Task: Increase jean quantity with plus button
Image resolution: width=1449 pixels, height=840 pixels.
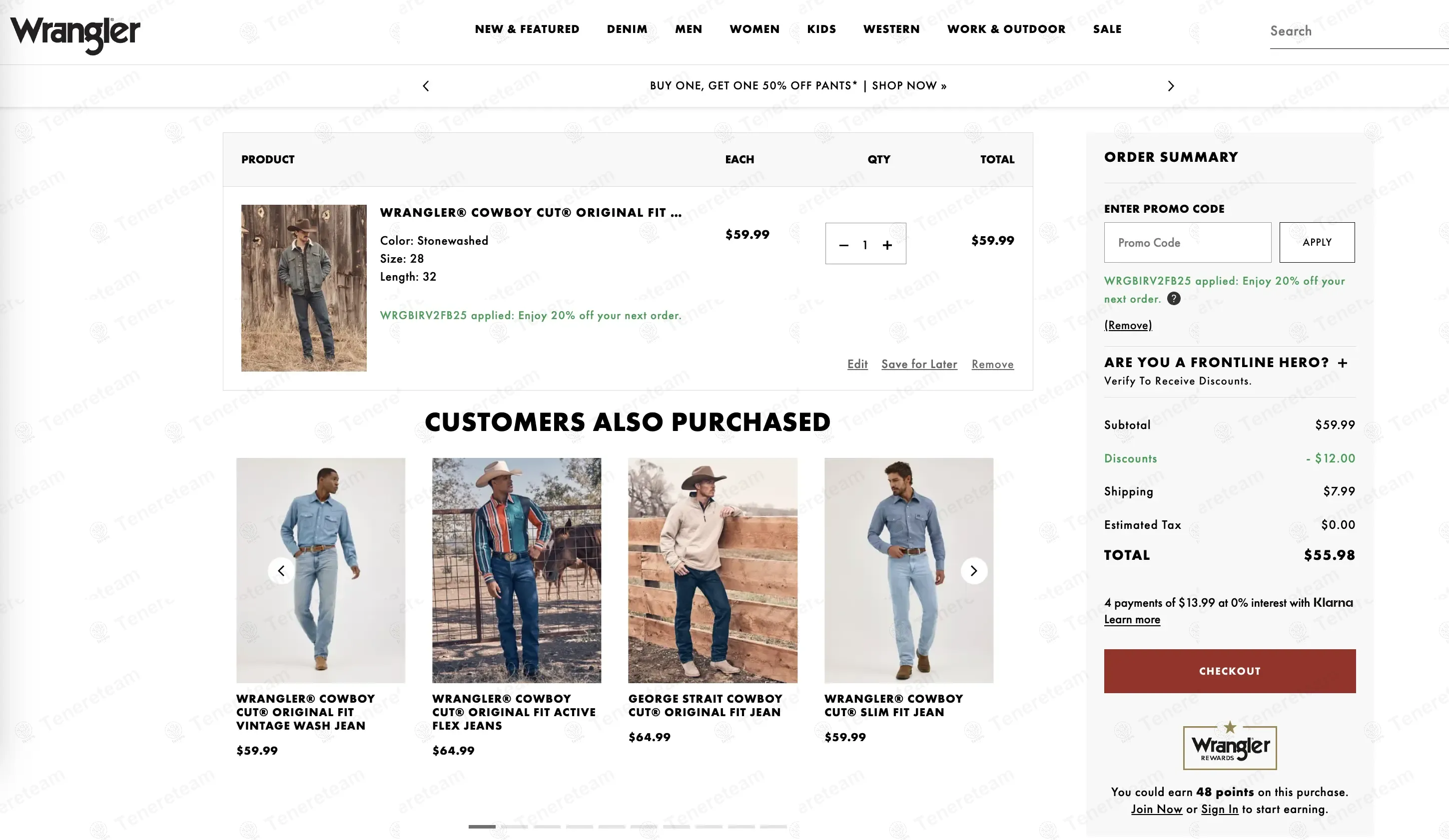Action: [887, 245]
